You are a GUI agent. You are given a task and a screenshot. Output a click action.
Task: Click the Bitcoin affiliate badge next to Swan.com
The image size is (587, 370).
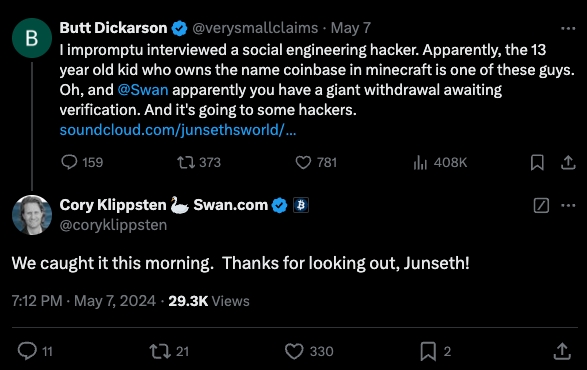tap(301, 205)
